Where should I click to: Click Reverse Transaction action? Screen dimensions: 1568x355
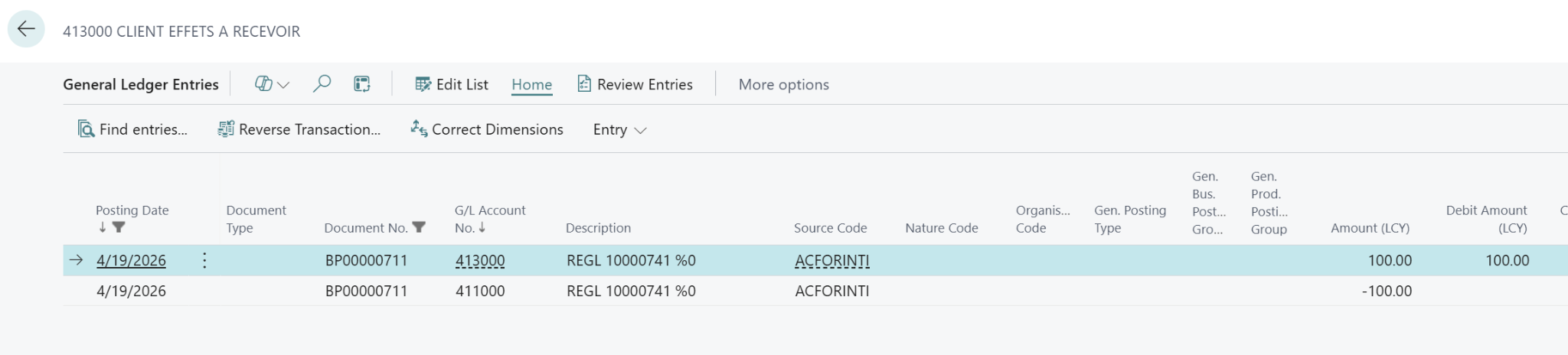(299, 129)
